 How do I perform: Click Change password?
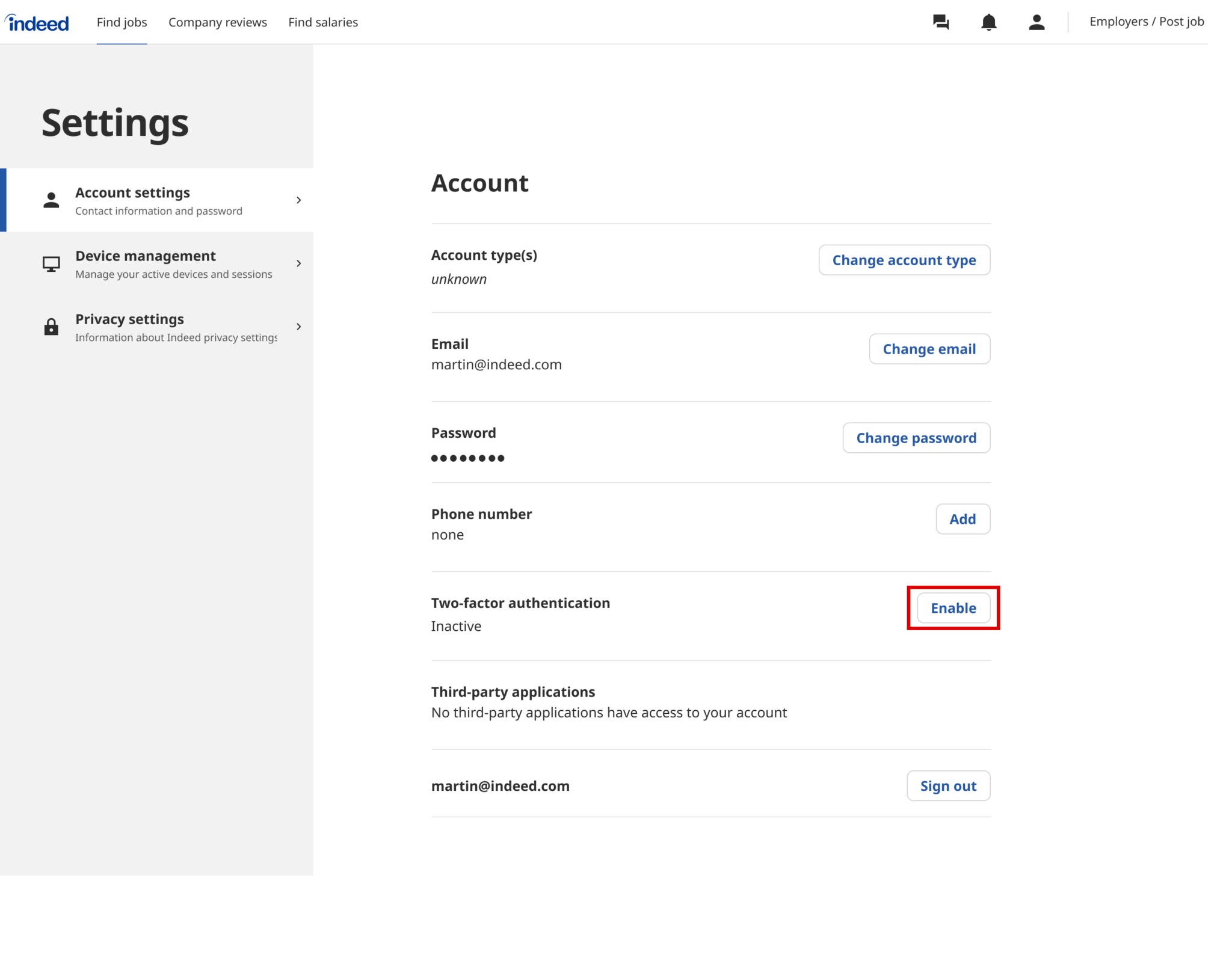(916, 438)
